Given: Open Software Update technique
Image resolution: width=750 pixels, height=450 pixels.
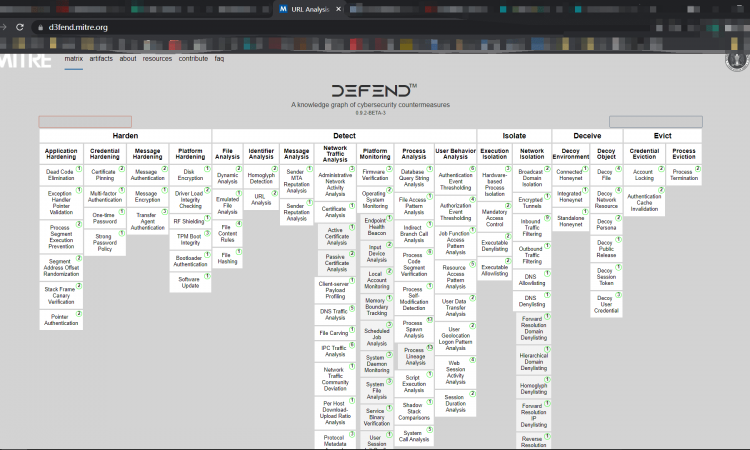Looking at the screenshot, I should (190, 282).
